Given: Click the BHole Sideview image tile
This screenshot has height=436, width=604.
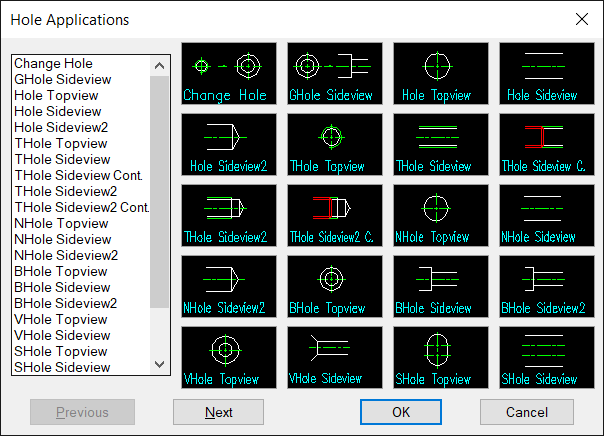Looking at the screenshot, I should pos(441,286).
